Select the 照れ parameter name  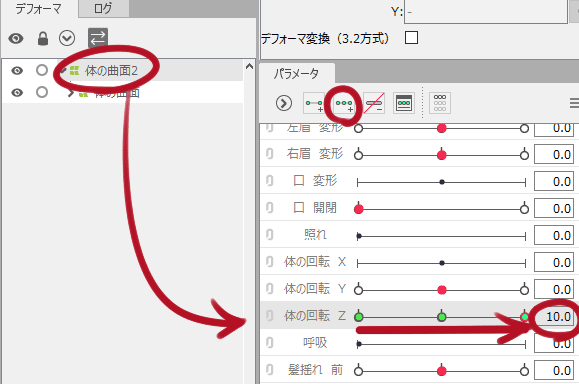click(315, 235)
